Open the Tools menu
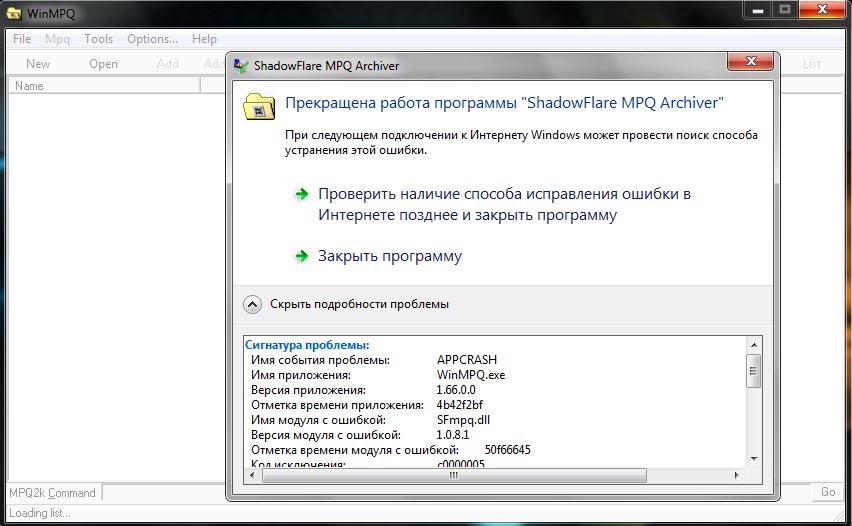 click(x=98, y=39)
